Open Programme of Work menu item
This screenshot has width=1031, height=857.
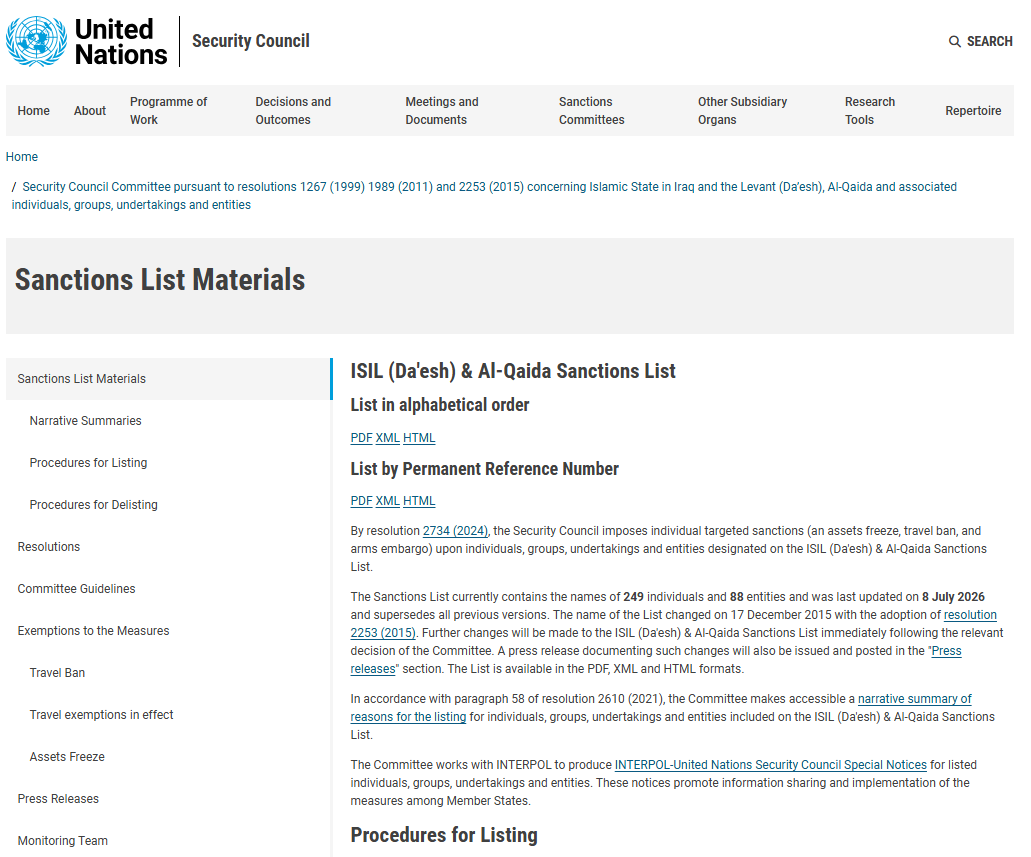click(168, 110)
